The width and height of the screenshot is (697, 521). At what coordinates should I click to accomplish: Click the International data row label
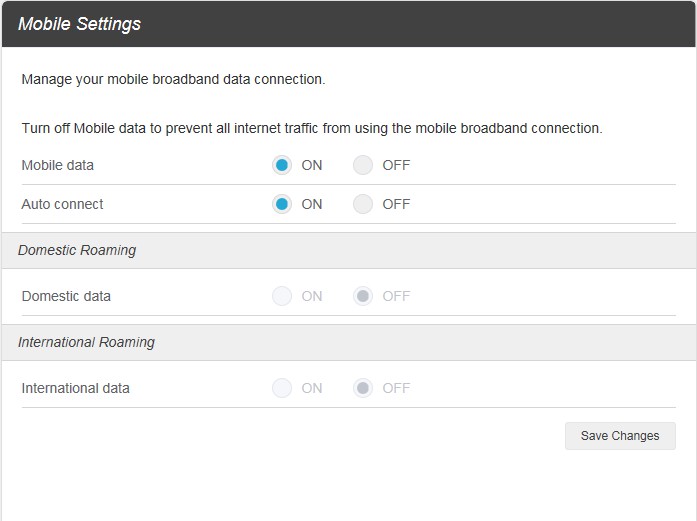(x=75, y=388)
